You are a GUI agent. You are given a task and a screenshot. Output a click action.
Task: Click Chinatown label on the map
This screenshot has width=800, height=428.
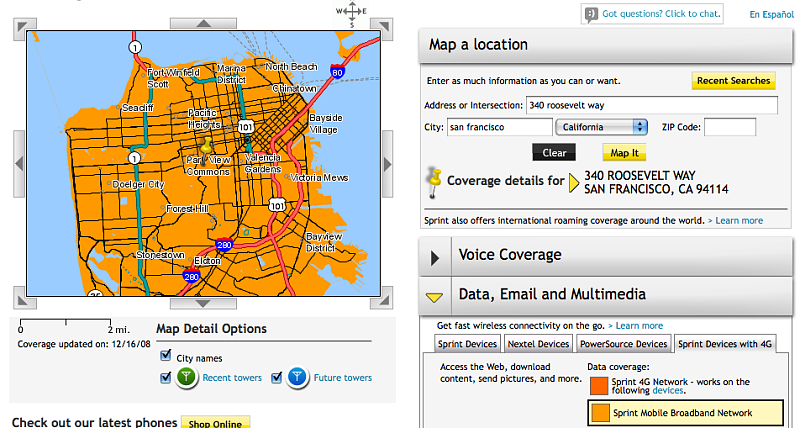pos(294,88)
